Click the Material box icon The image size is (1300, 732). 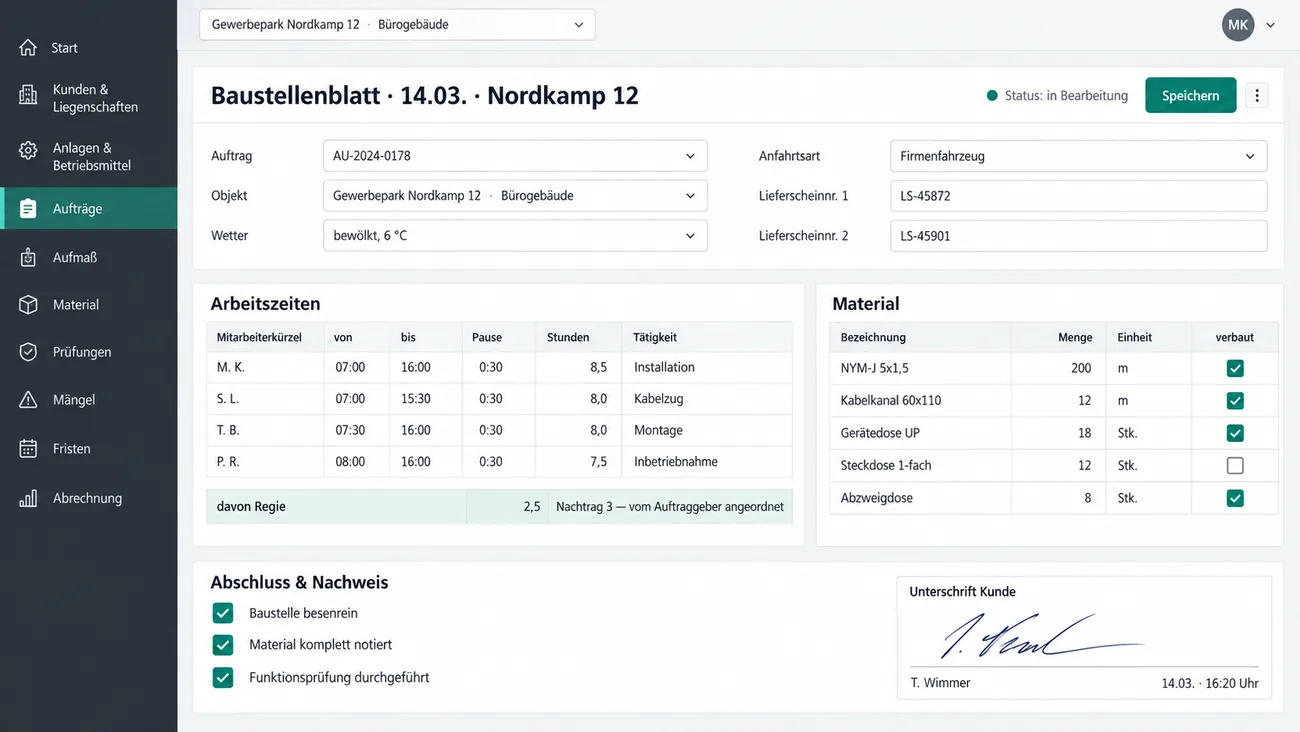point(28,304)
